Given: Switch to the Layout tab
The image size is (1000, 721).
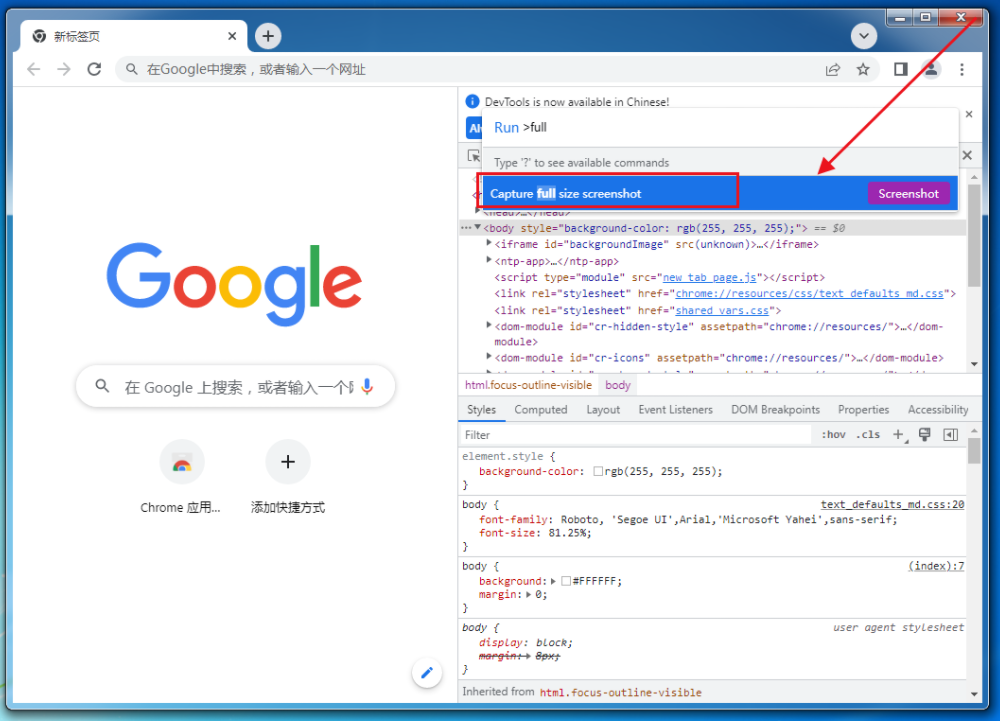Looking at the screenshot, I should pyautogui.click(x=603, y=410).
